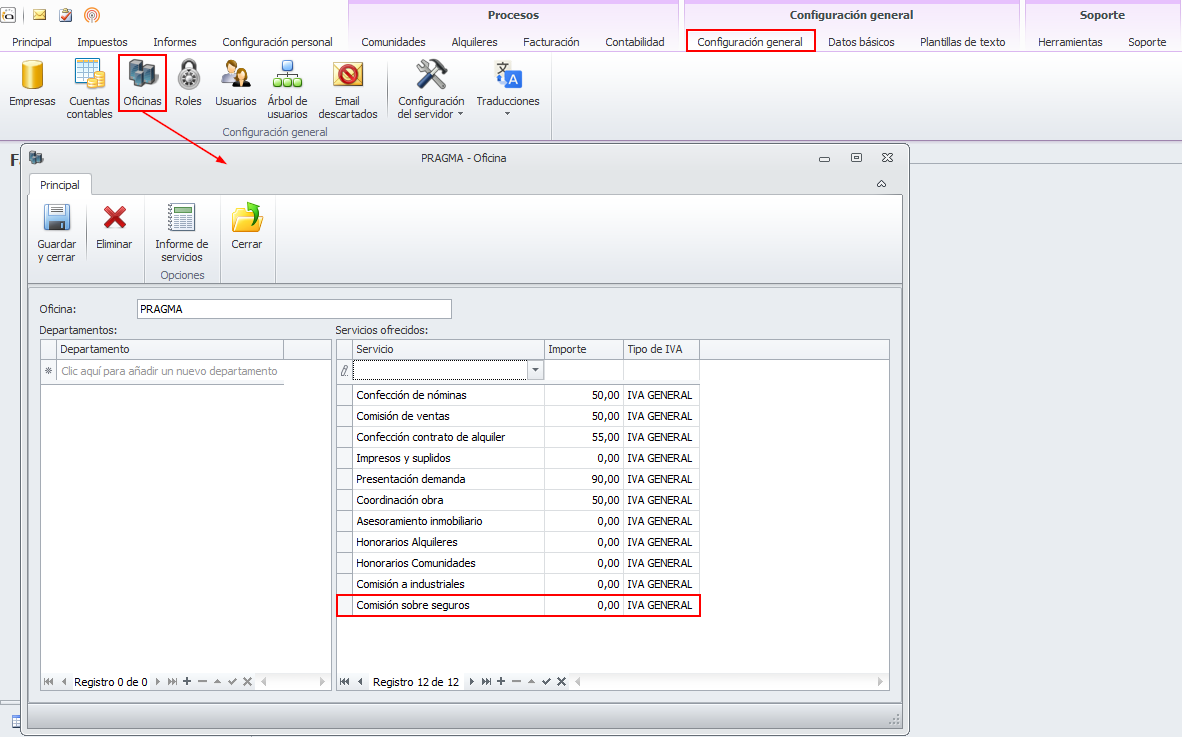Confirm edit with checkmark in services navigator
The image size is (1182, 737).
pos(547,681)
